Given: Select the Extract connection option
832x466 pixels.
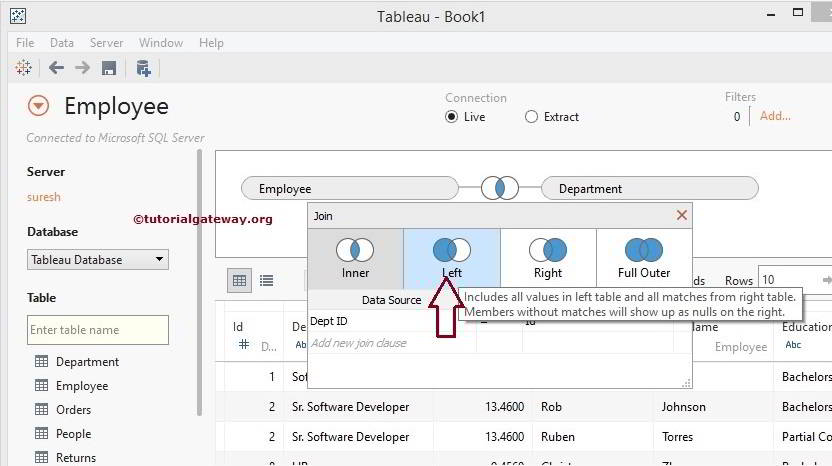Looking at the screenshot, I should (x=532, y=117).
